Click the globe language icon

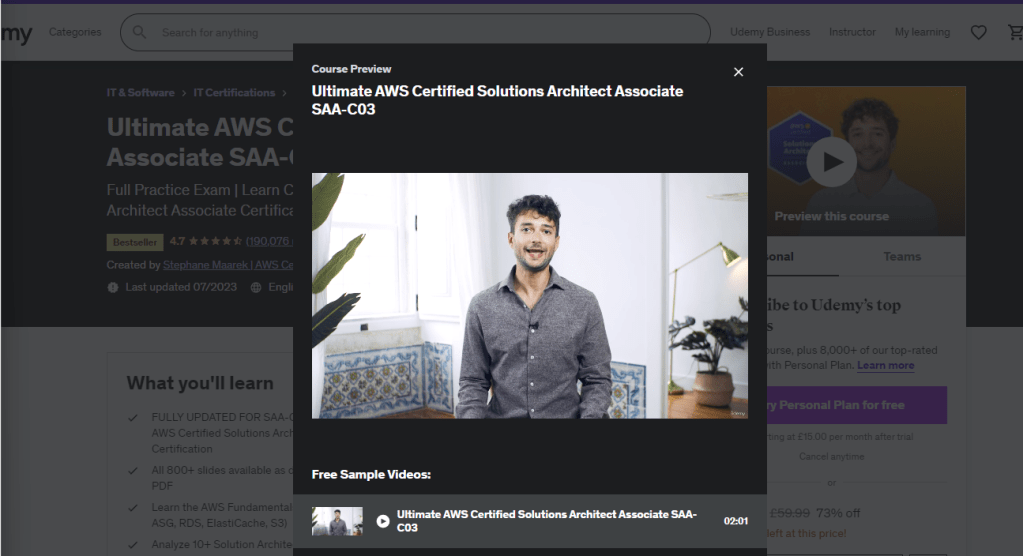point(256,287)
